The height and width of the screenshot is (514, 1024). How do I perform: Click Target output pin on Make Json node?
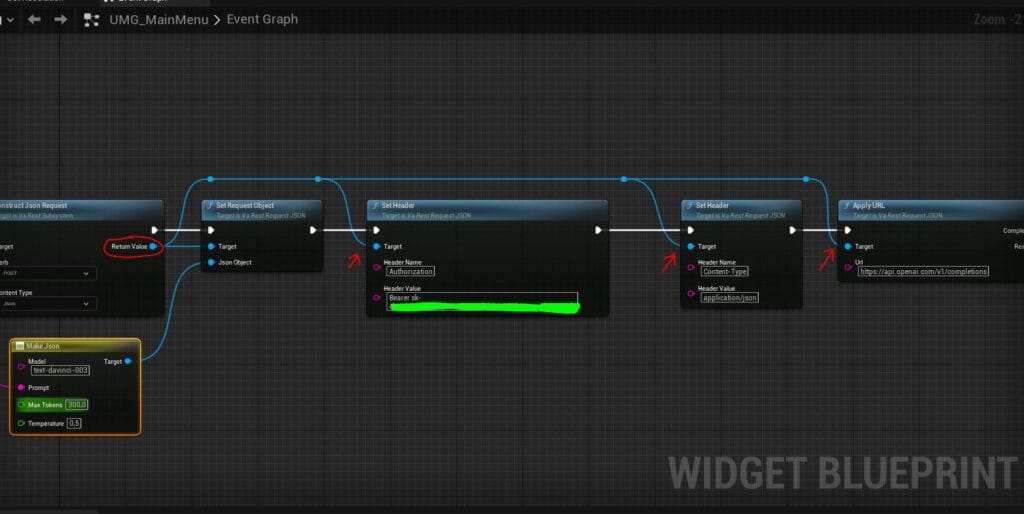tap(130, 361)
